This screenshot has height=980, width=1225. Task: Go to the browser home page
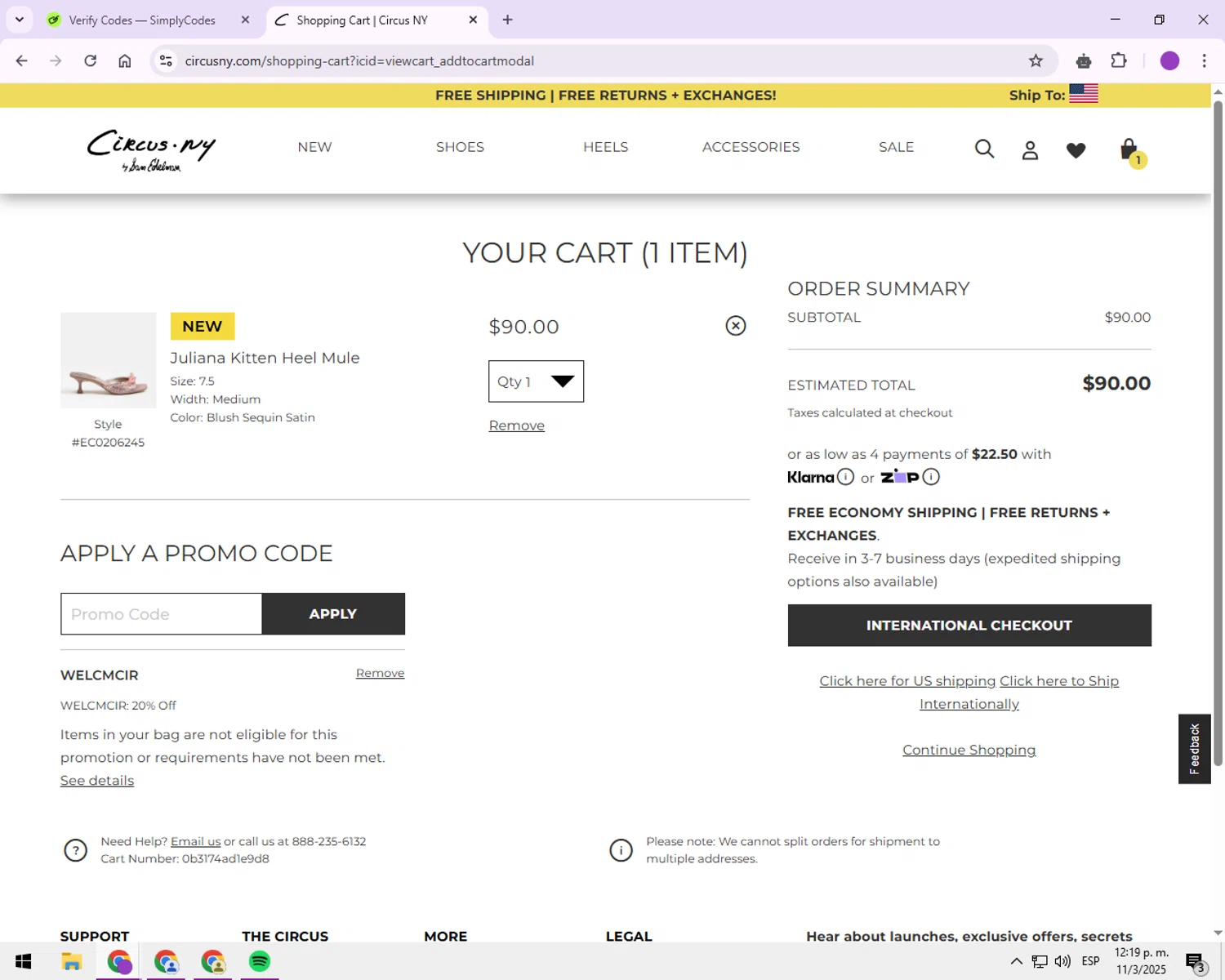coord(125,60)
